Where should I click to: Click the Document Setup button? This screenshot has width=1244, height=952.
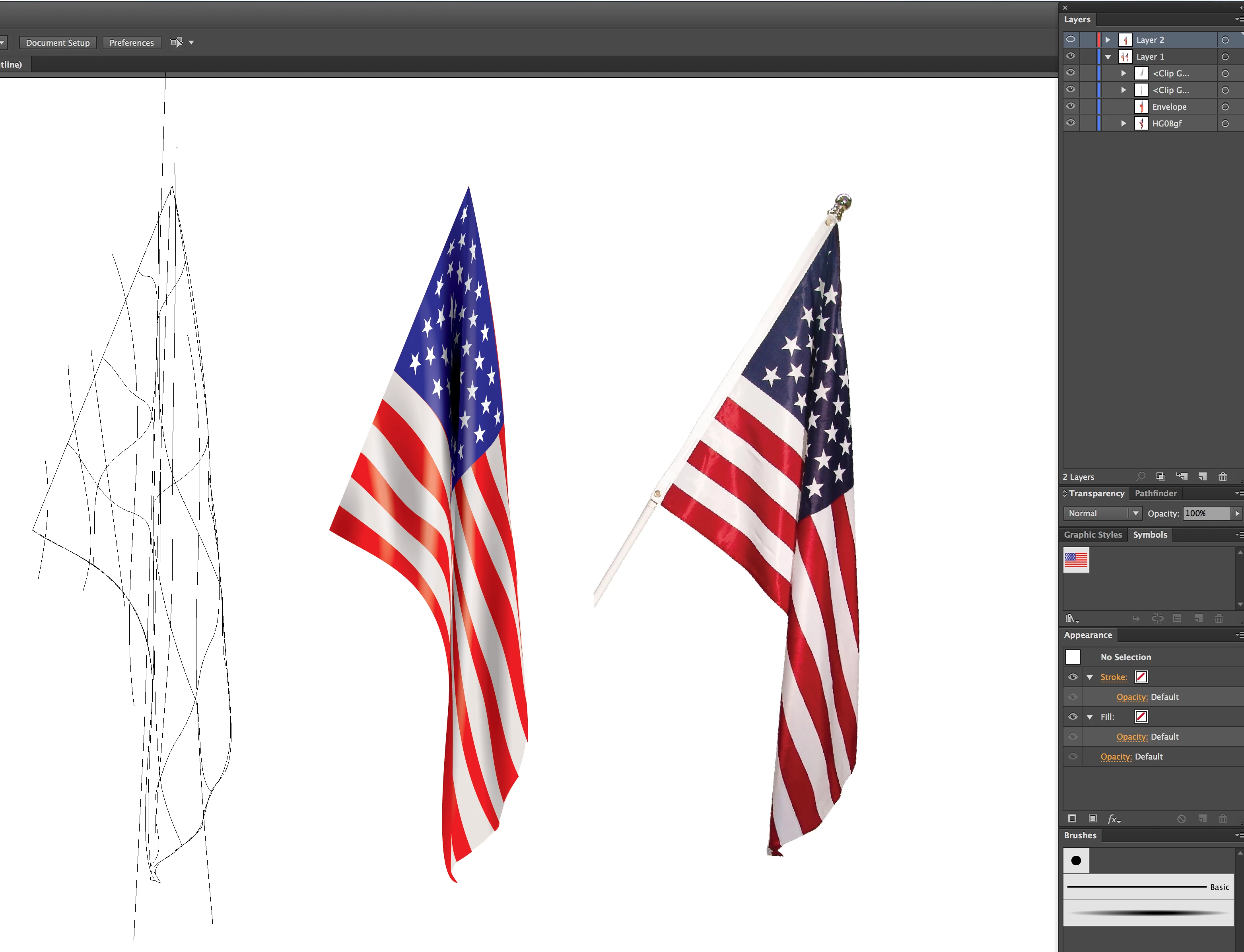(x=58, y=43)
